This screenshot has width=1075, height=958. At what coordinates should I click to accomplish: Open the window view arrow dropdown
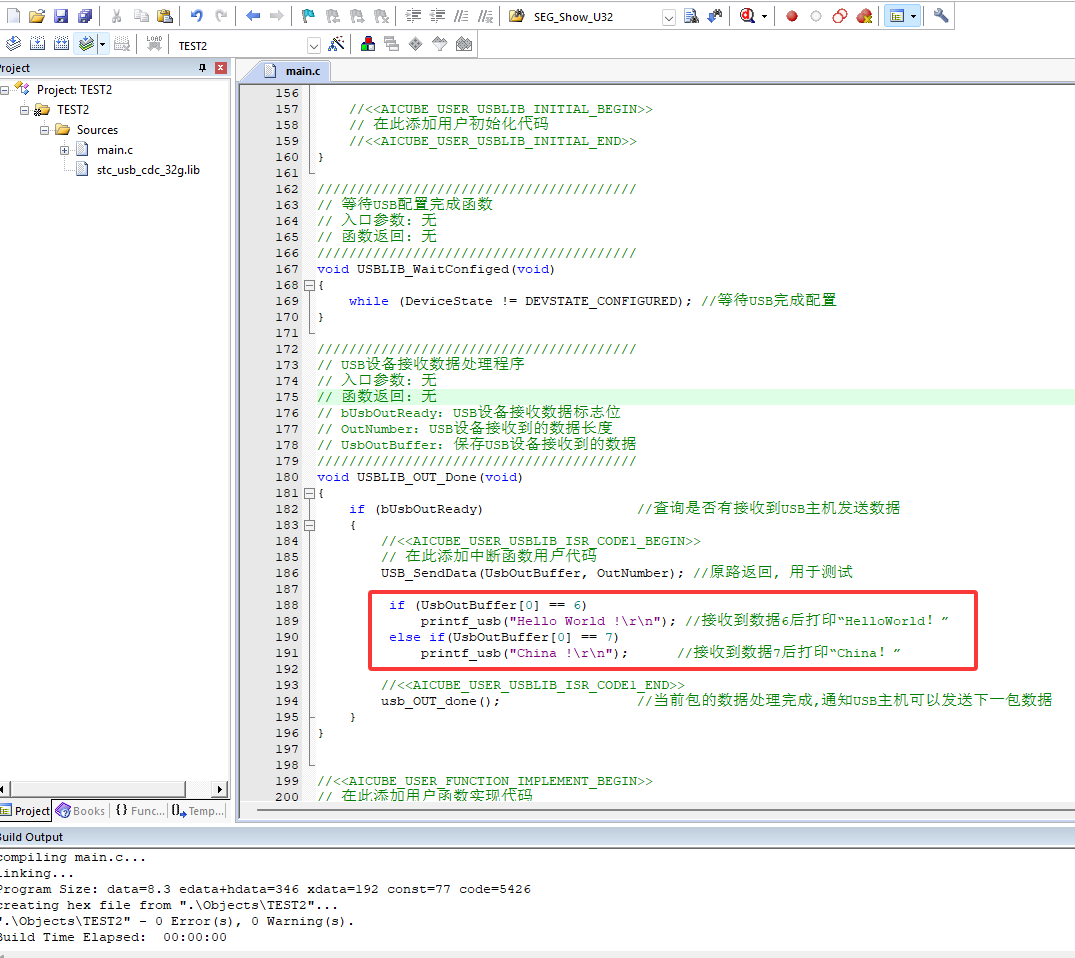[x=913, y=16]
